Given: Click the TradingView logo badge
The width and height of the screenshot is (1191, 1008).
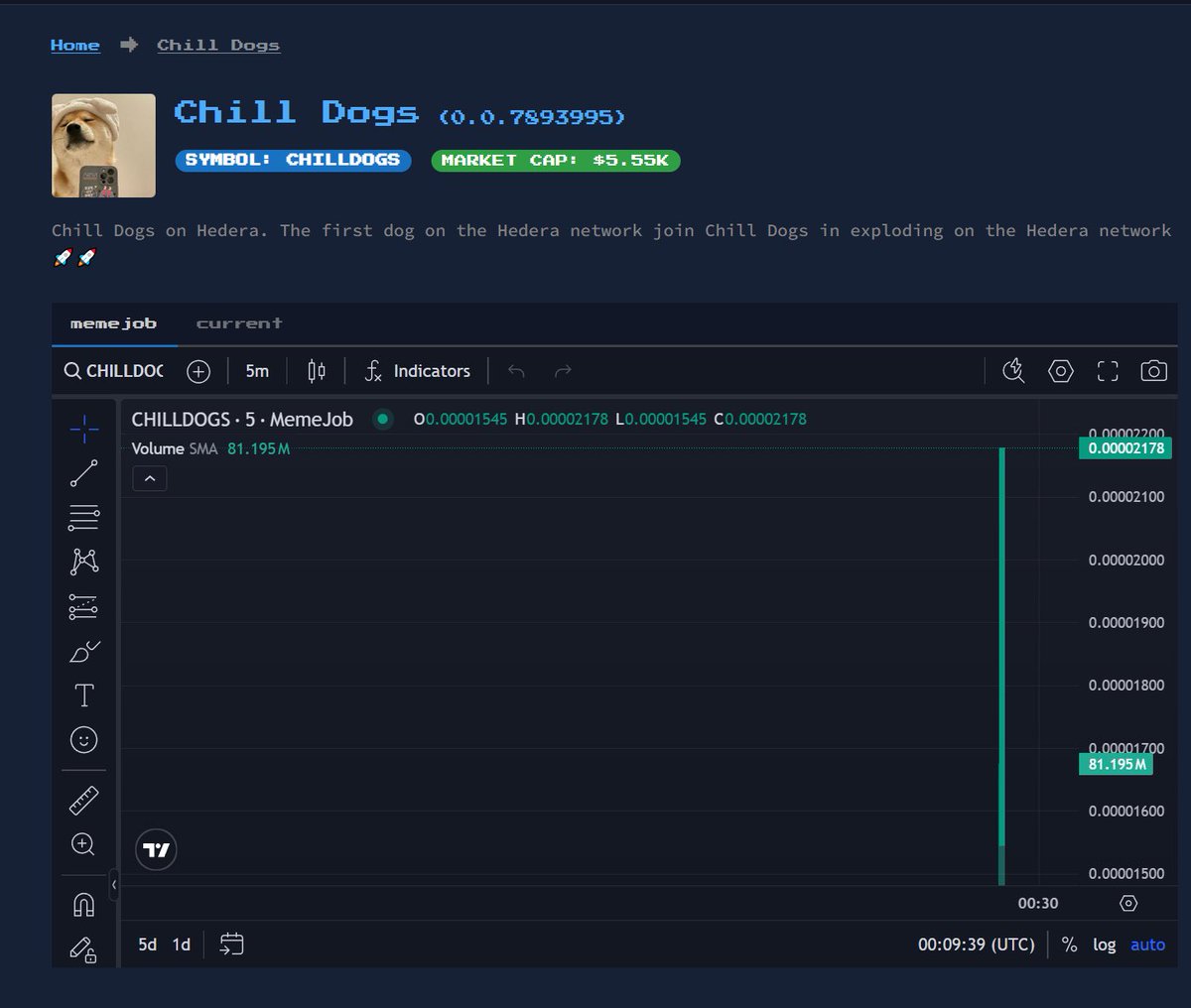Looking at the screenshot, I should (156, 850).
